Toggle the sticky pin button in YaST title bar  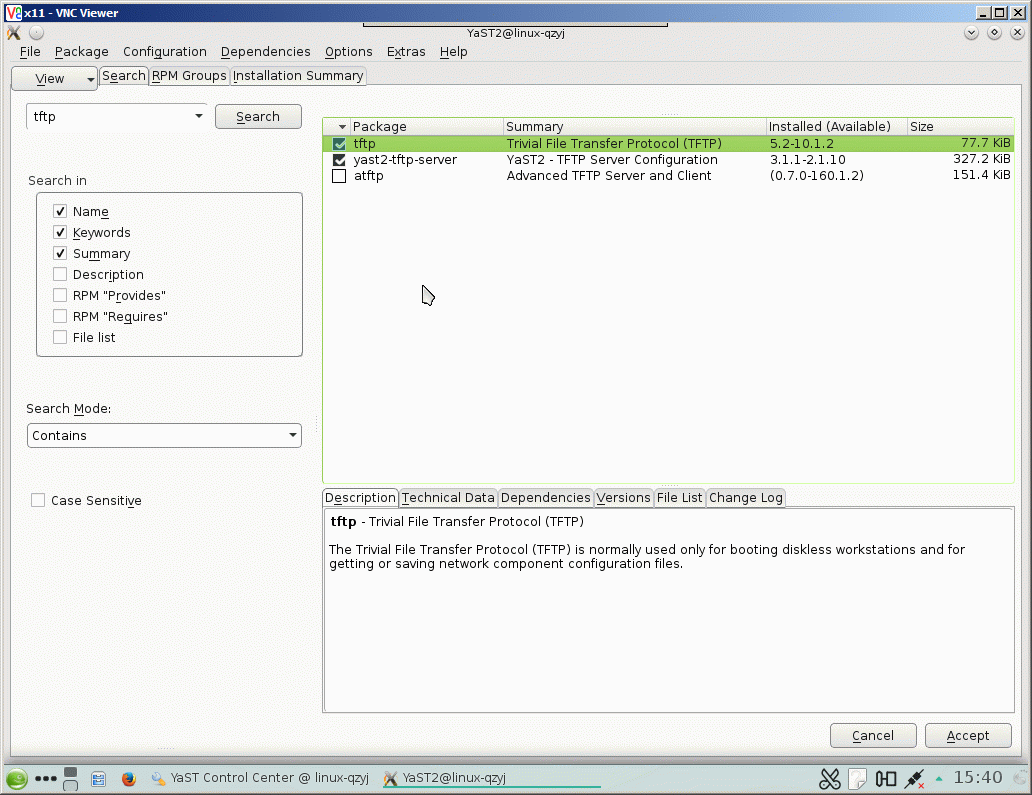click(37, 32)
